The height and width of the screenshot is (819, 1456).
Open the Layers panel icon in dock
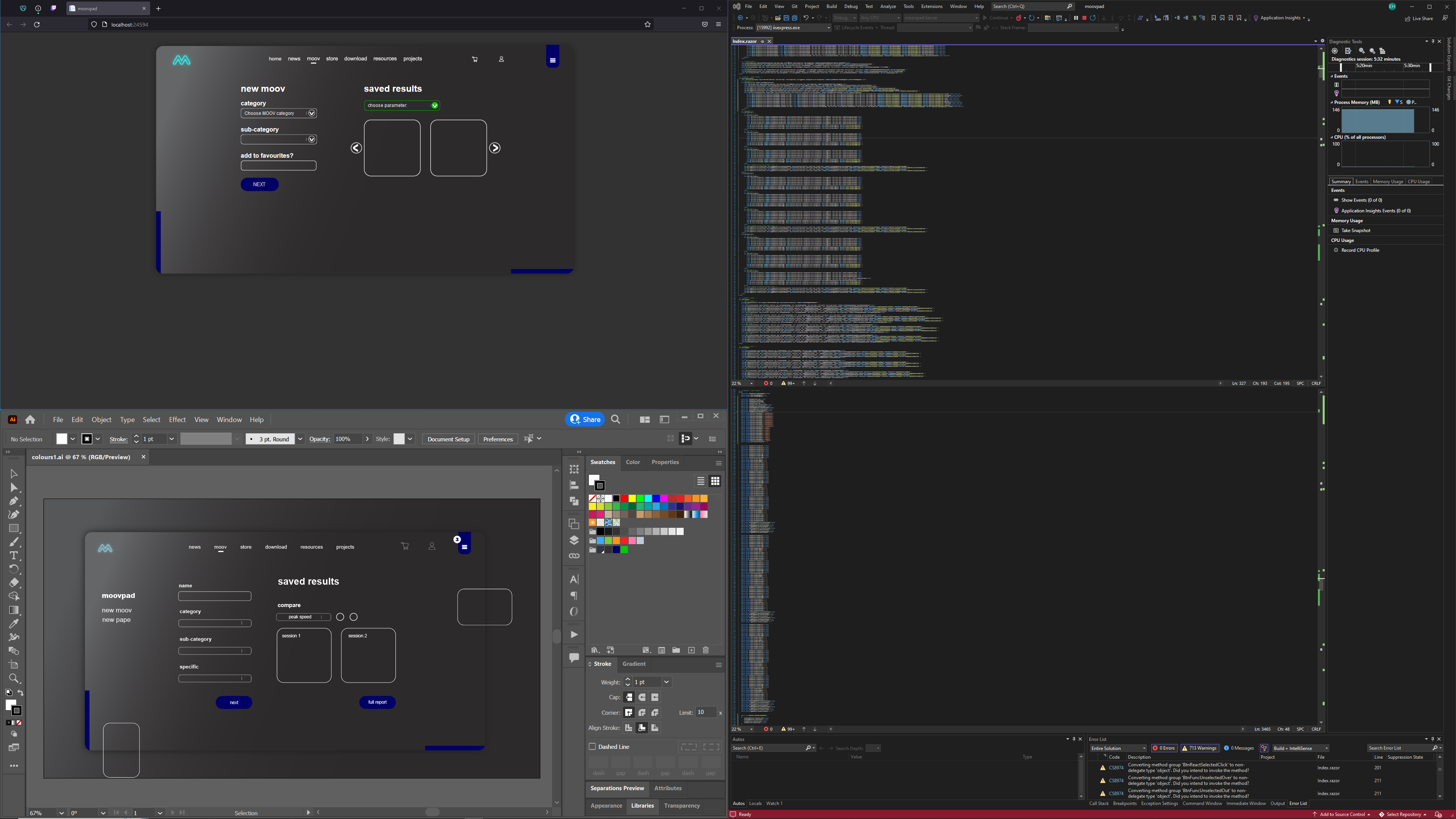(x=574, y=540)
